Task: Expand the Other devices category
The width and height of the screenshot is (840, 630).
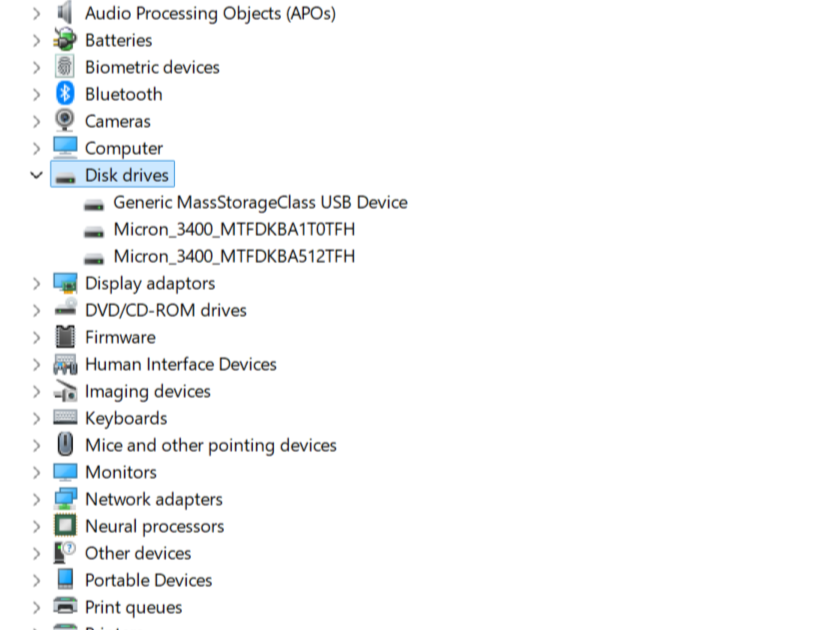Action: (x=36, y=553)
